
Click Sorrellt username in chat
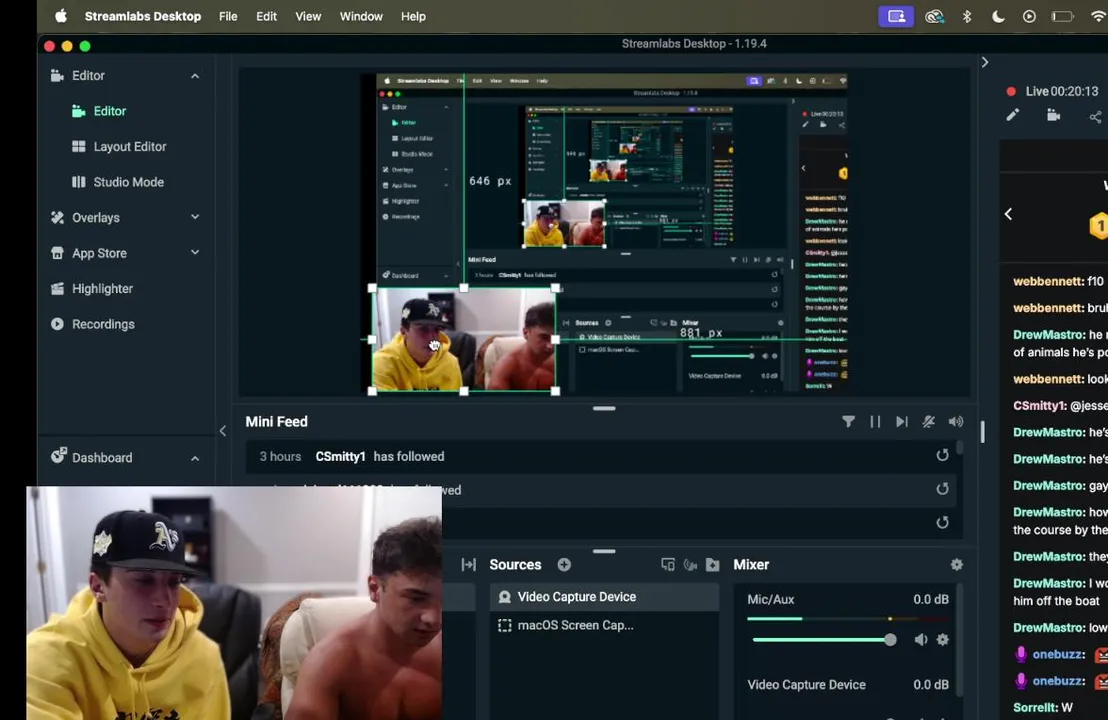(1035, 707)
